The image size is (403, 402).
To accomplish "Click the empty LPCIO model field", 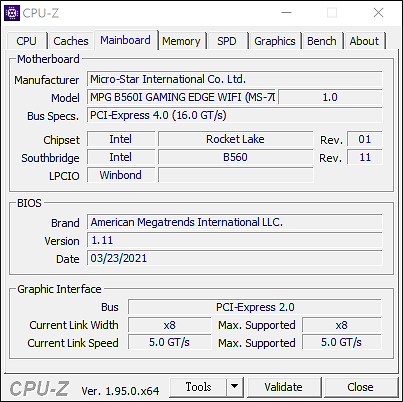I will click(235, 175).
